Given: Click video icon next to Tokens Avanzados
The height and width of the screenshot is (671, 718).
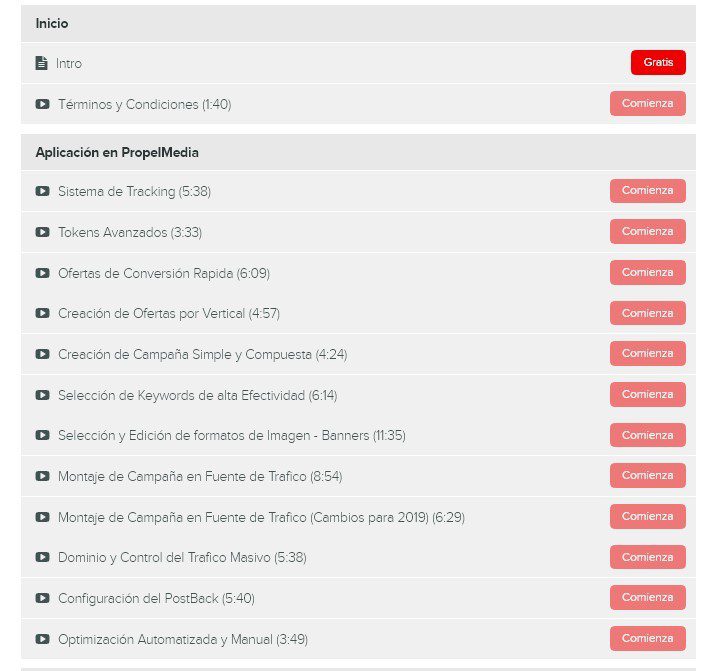Looking at the screenshot, I should (x=43, y=232).
